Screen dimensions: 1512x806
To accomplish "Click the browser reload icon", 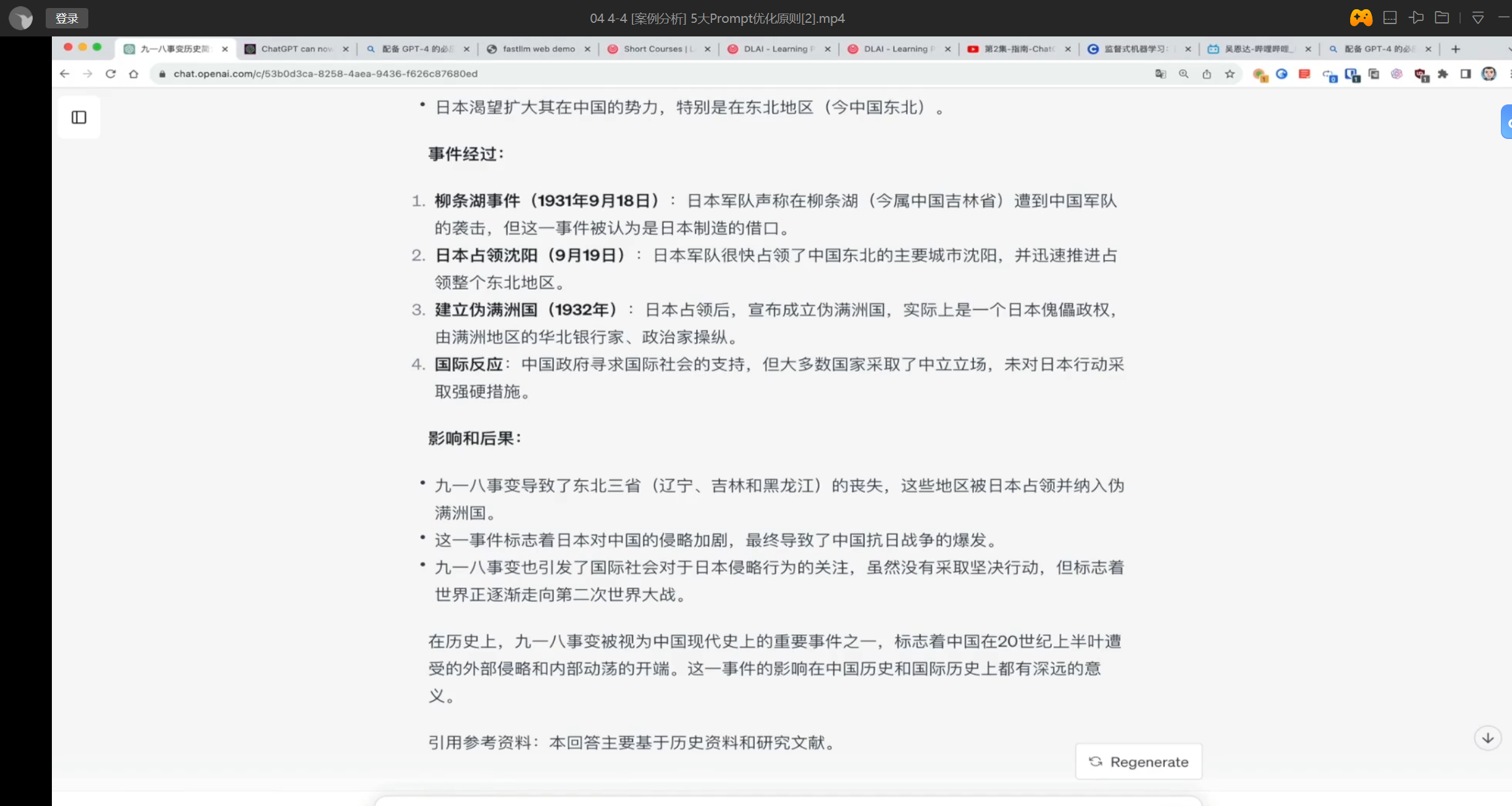I will pyautogui.click(x=111, y=74).
